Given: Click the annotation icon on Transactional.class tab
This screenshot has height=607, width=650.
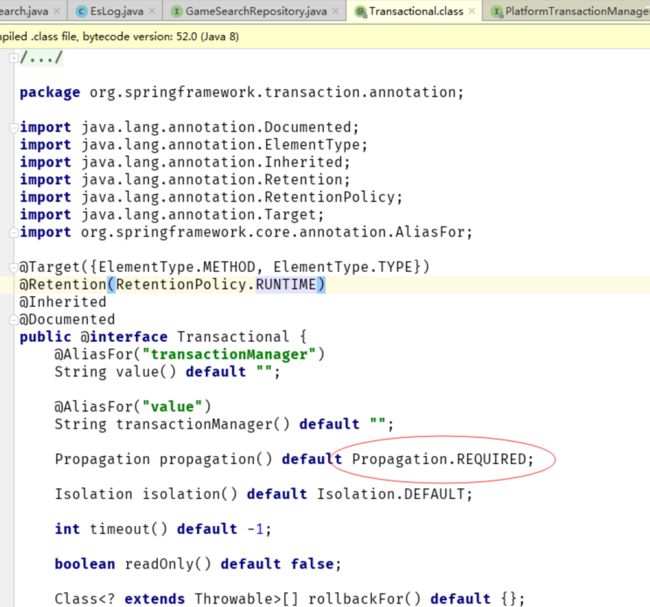Looking at the screenshot, I should tap(361, 12).
